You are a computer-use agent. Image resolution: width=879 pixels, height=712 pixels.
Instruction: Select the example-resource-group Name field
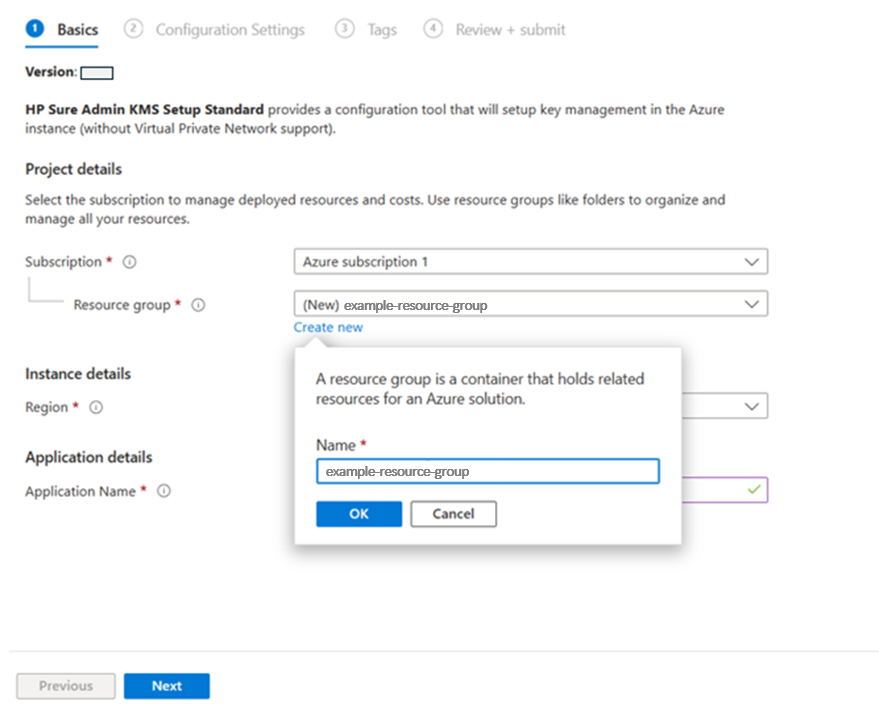(x=487, y=470)
